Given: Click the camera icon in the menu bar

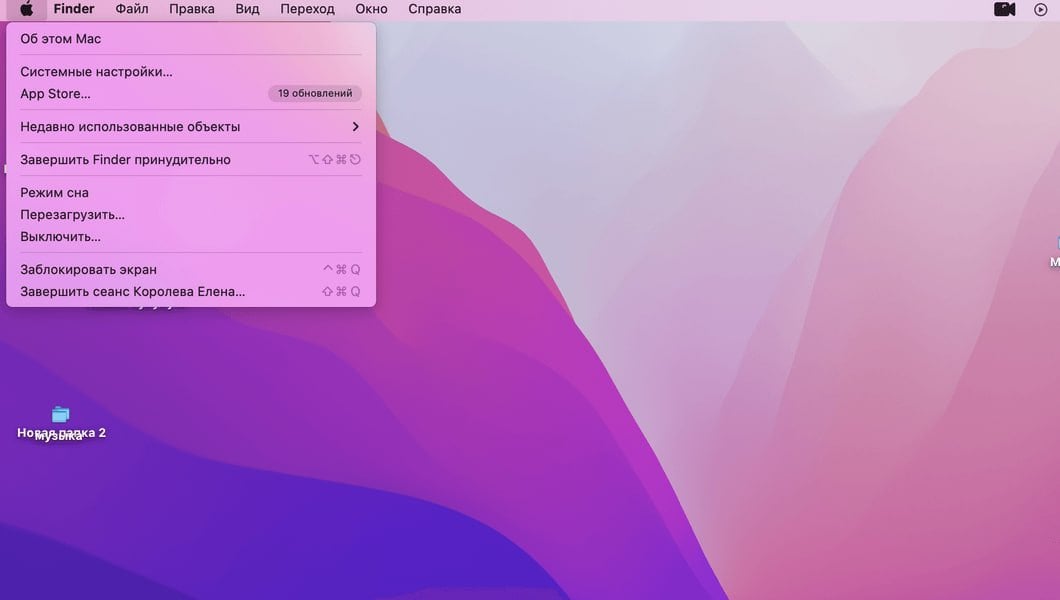Looking at the screenshot, I should pyautogui.click(x=1004, y=9).
